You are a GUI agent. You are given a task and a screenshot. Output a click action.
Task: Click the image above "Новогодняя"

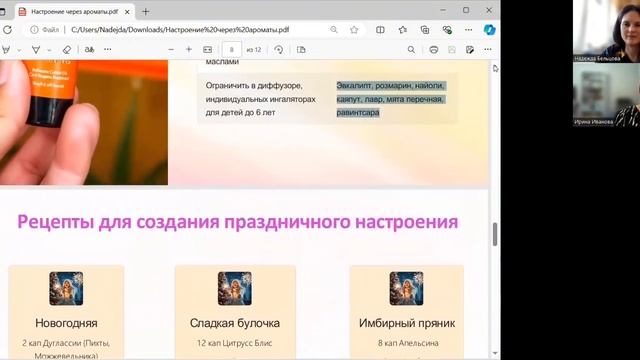[x=66, y=289]
